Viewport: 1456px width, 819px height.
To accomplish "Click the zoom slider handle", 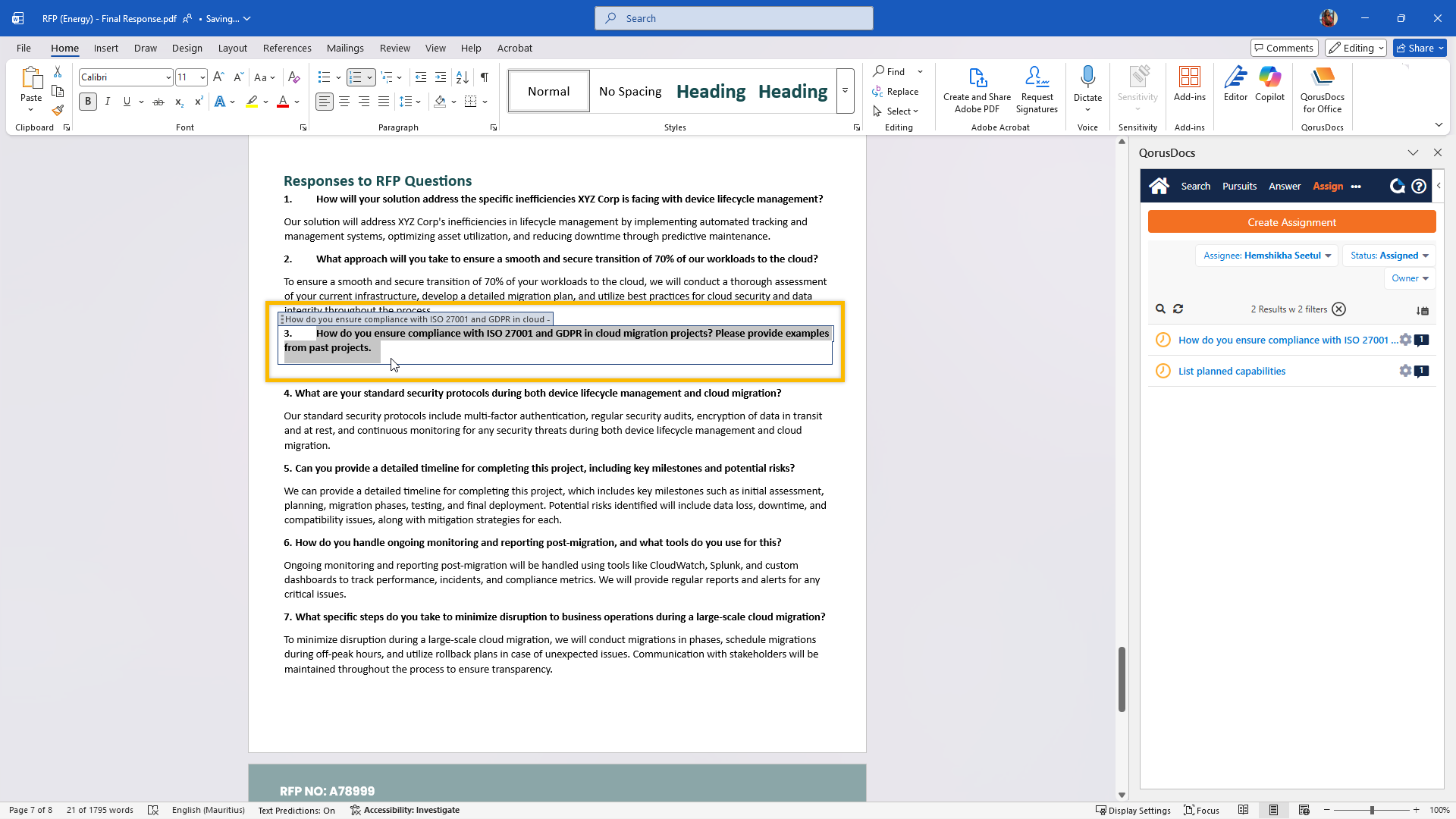I will [1372, 810].
